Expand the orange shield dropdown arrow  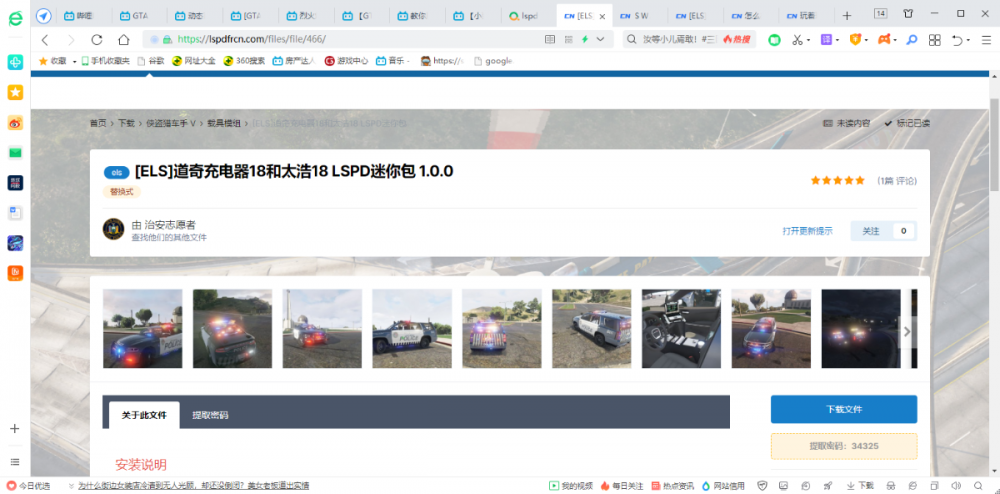867,40
